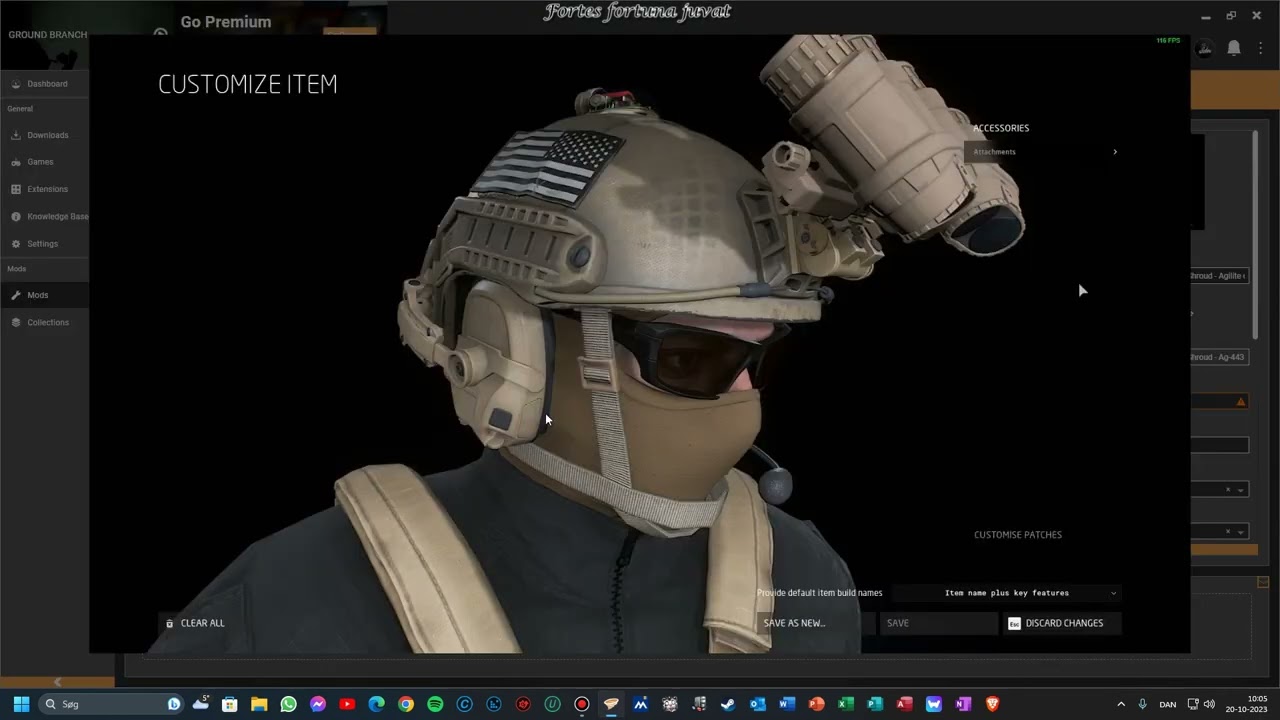
Task: Click DISCARD CHANGES button
Action: coord(1062,623)
